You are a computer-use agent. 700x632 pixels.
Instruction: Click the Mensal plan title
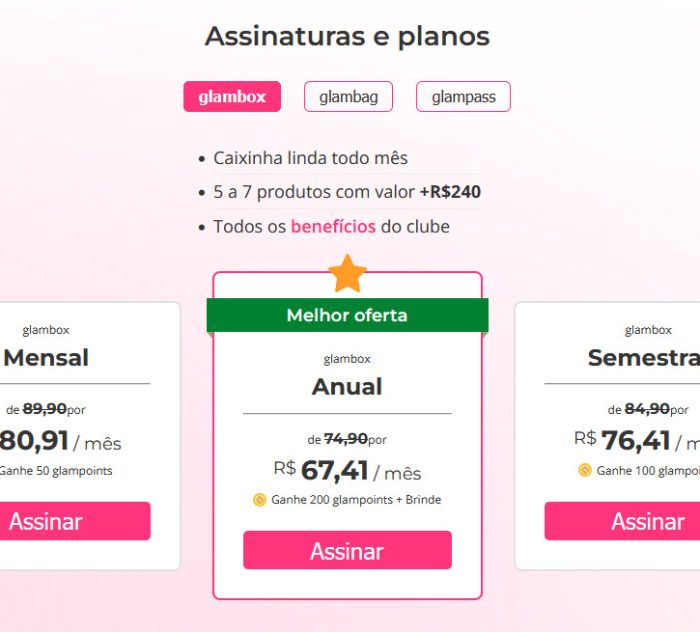[x=46, y=358]
